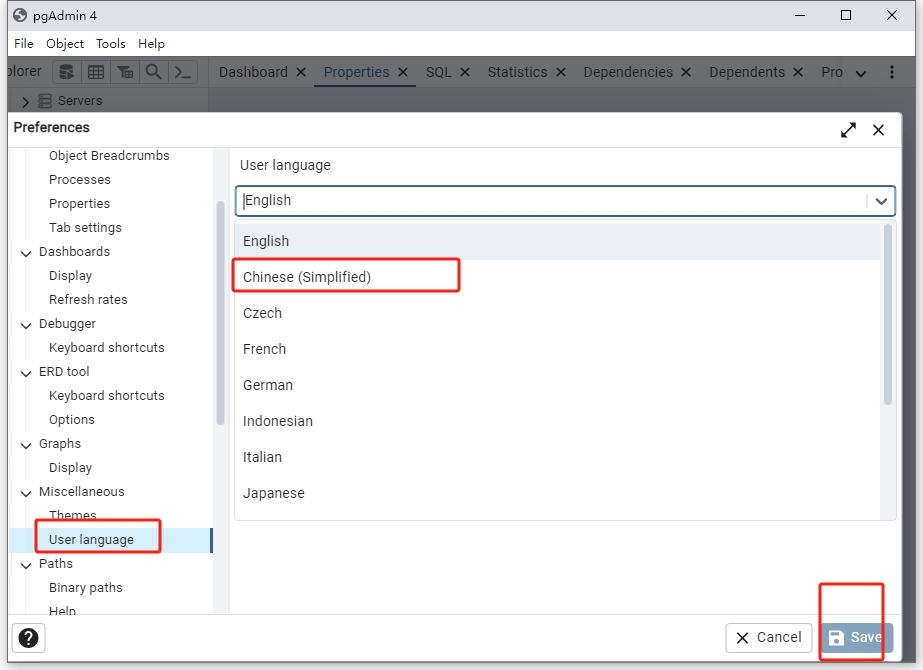Open Graphs Display preferences

coord(71,468)
